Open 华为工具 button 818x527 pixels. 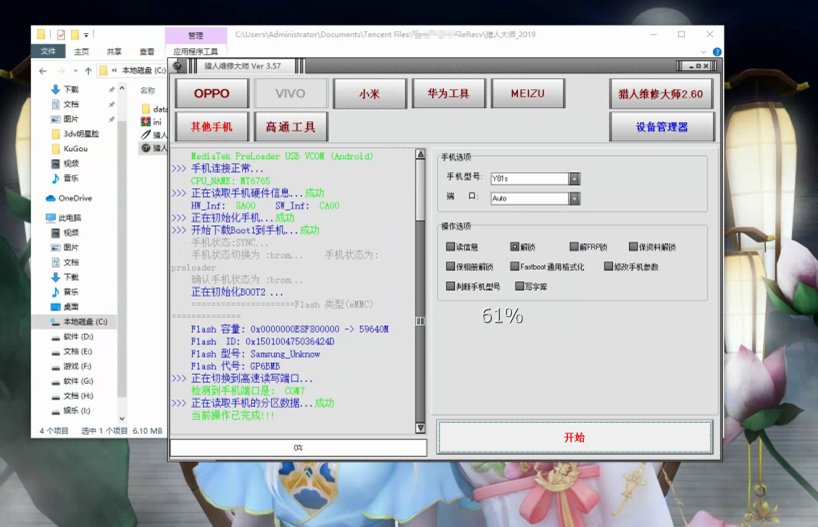(449, 93)
